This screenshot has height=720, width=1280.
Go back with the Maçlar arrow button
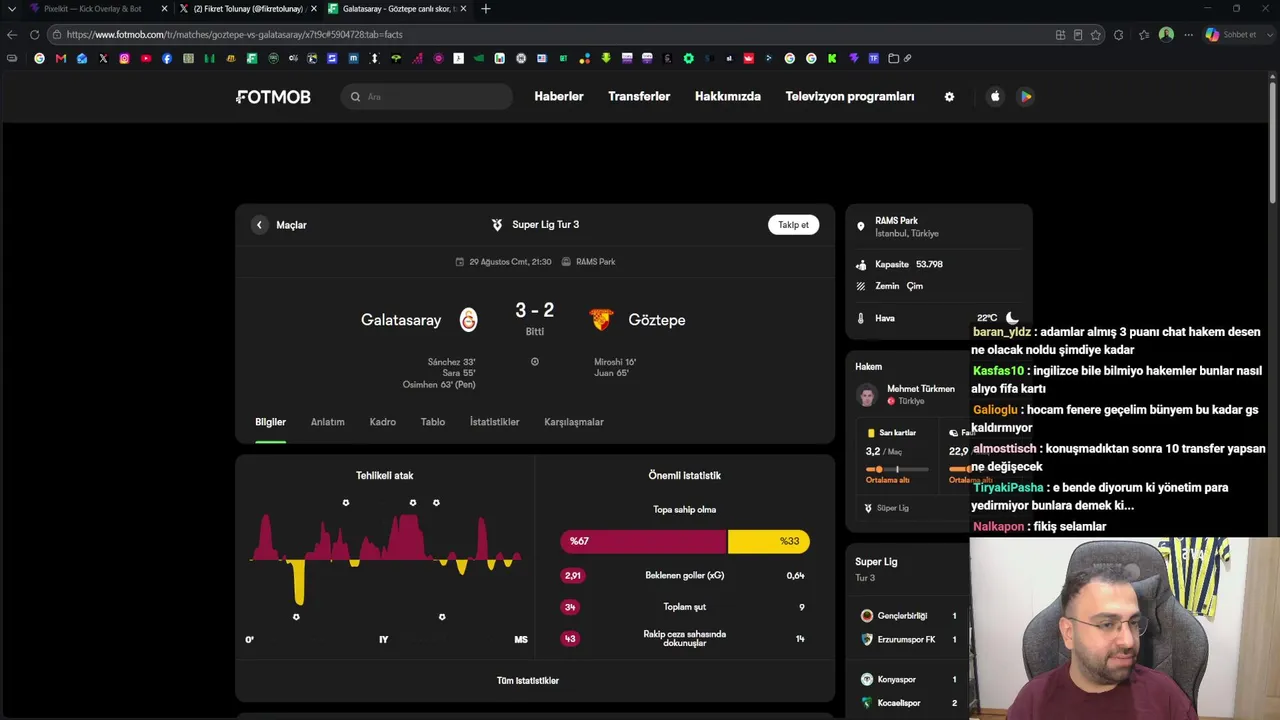pyautogui.click(x=259, y=225)
